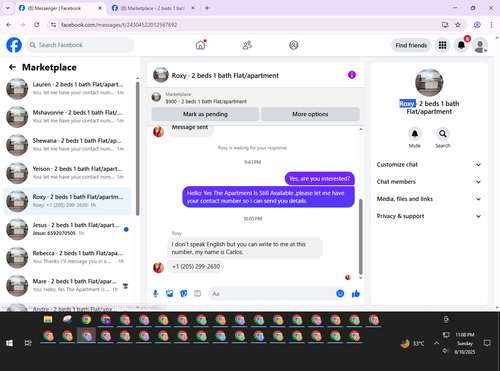Open Rebecca's apartment conversation

pyautogui.click(x=67, y=257)
